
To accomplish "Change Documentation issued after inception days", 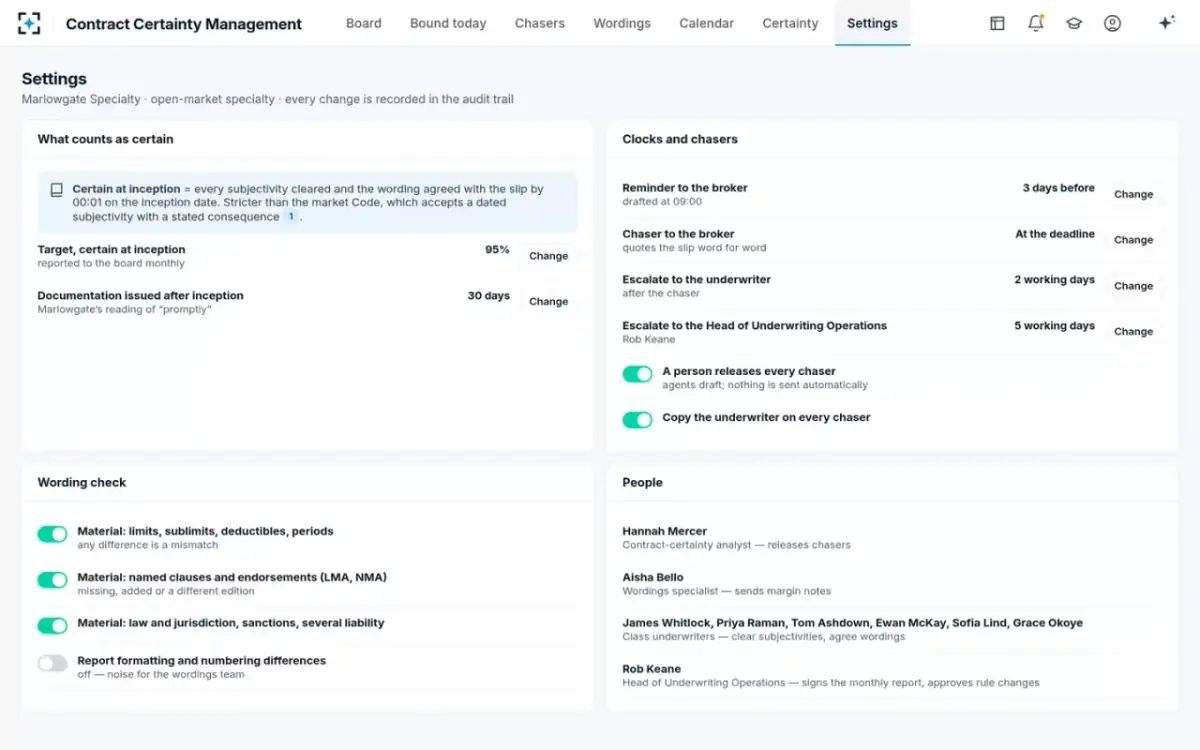I will (548, 302).
